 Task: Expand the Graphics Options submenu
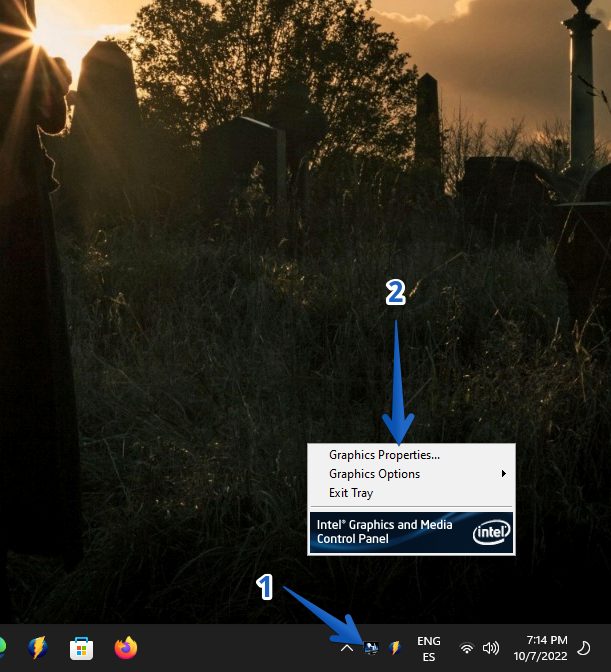pyautogui.click(x=410, y=474)
